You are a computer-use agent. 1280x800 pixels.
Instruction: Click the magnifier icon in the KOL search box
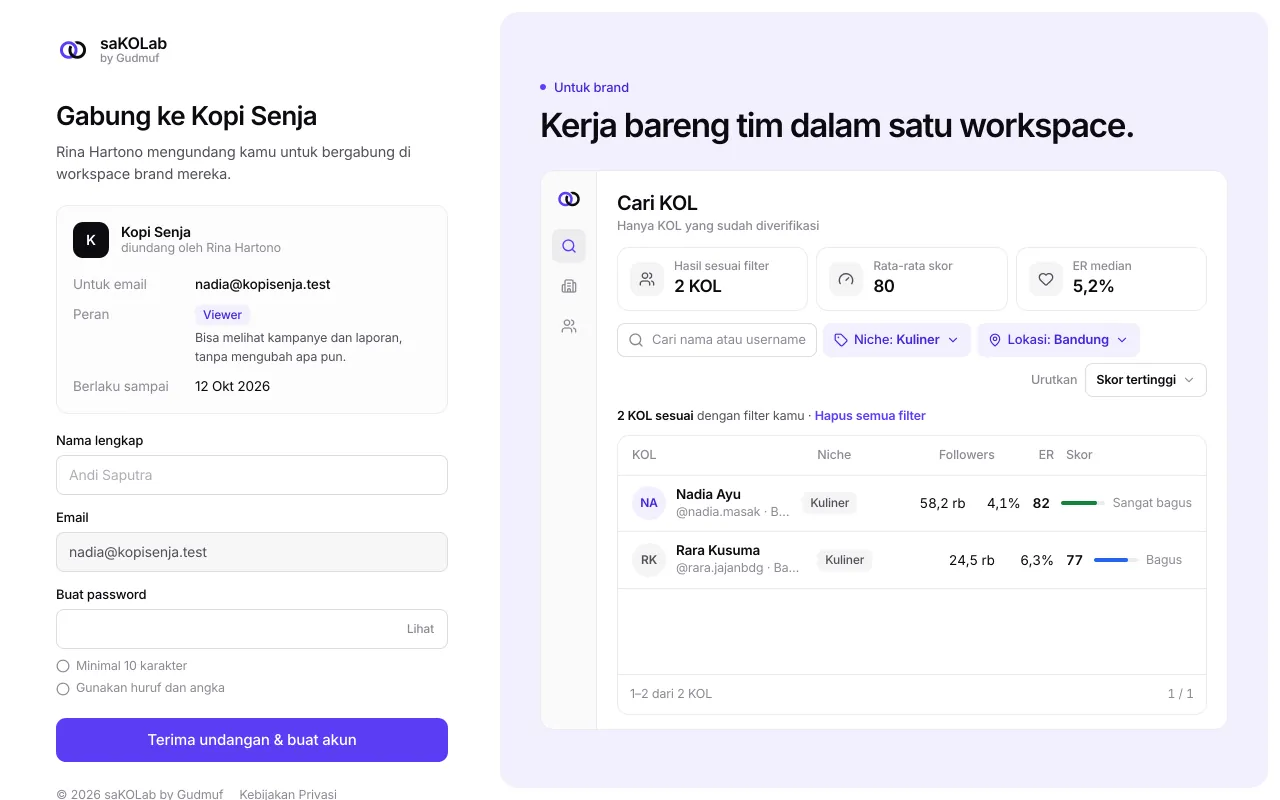point(636,340)
